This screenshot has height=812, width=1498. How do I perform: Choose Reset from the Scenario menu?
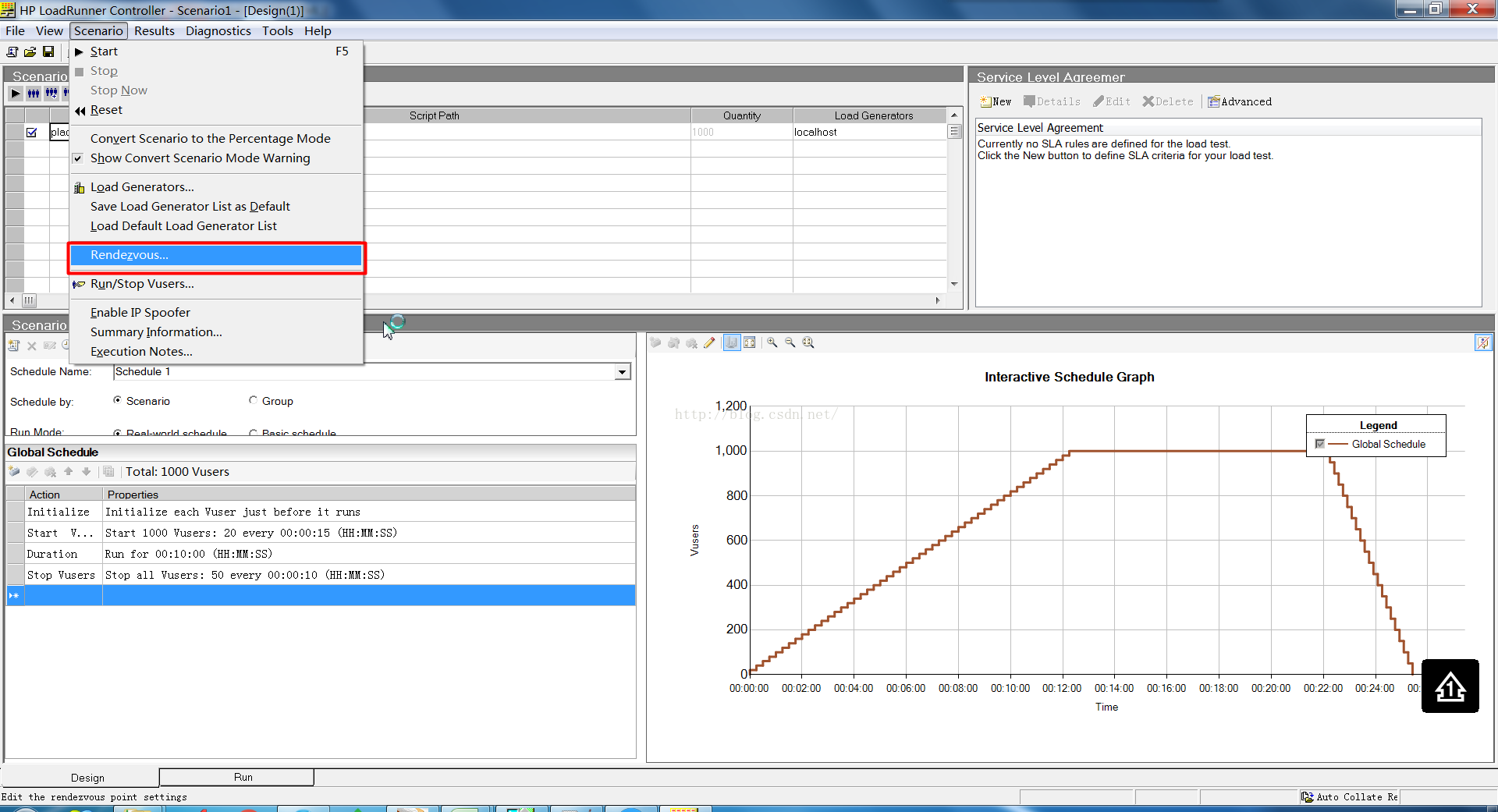tap(216, 110)
